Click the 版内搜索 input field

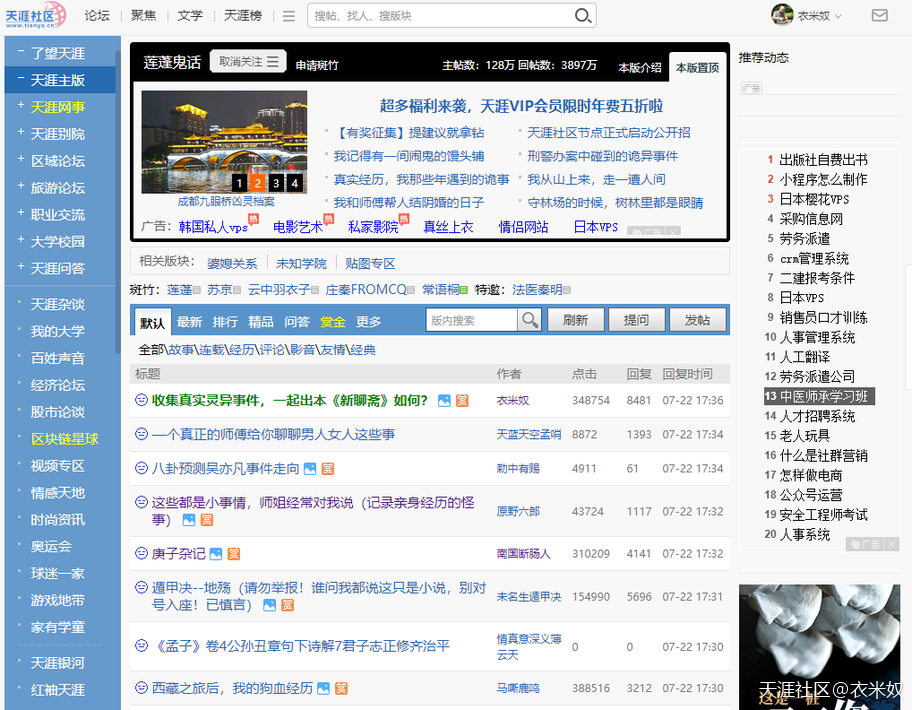pyautogui.click(x=472, y=320)
